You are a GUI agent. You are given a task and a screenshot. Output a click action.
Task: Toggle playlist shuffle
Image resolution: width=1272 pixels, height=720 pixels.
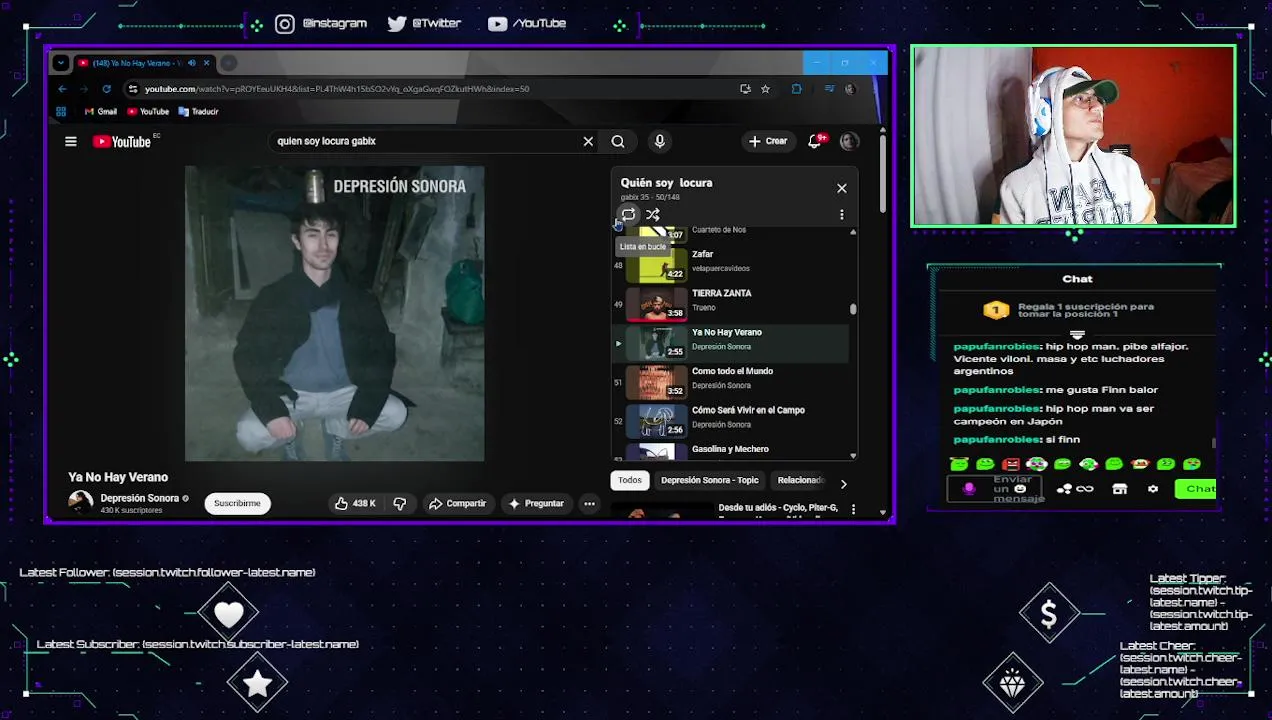pos(652,215)
